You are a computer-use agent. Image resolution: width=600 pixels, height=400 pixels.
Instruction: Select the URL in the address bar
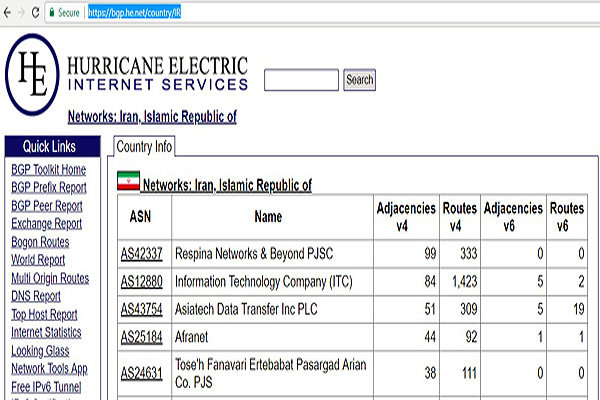[x=134, y=13]
